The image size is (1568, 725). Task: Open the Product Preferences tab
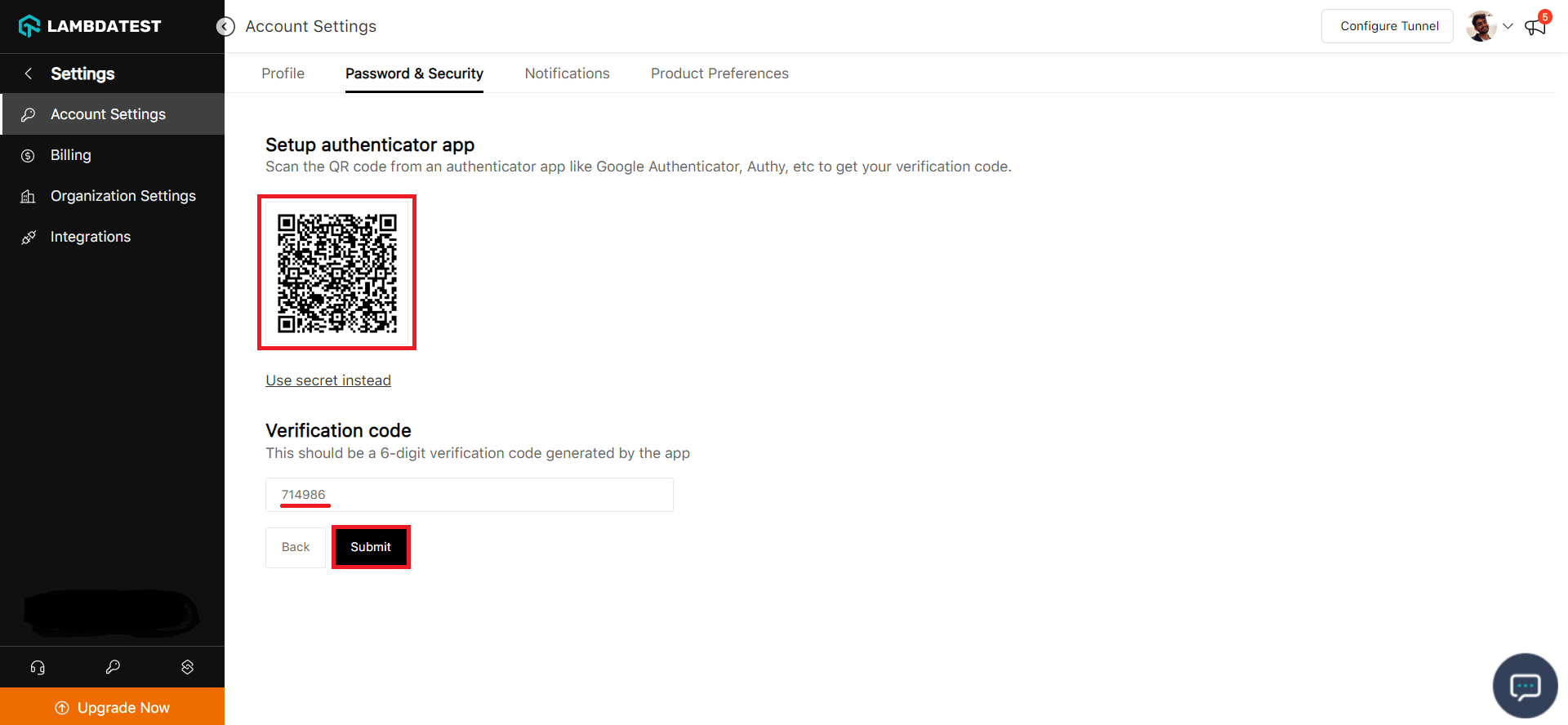719,73
